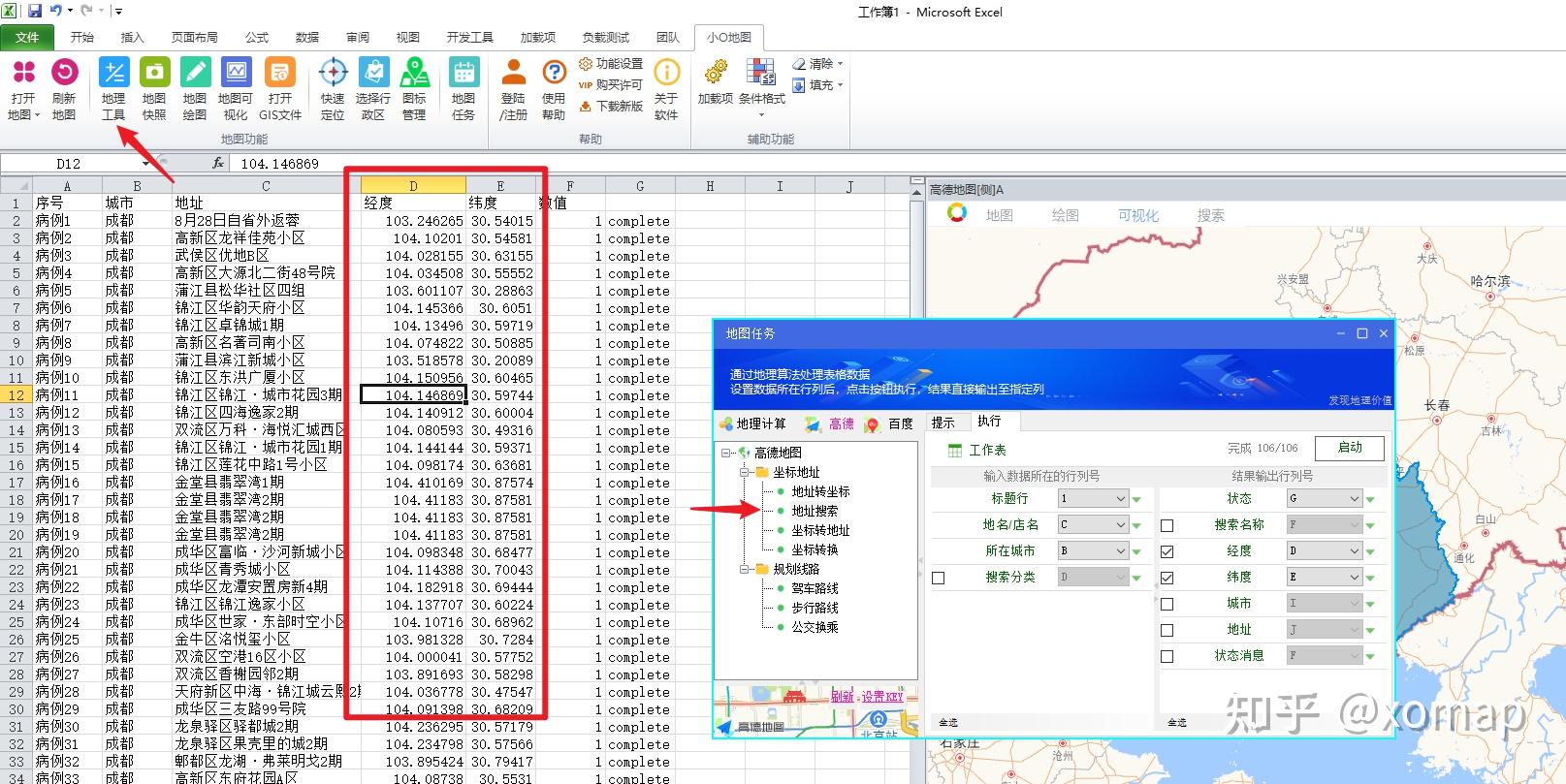
Task: Open 功能设置 feature settings
Action: click(x=611, y=64)
